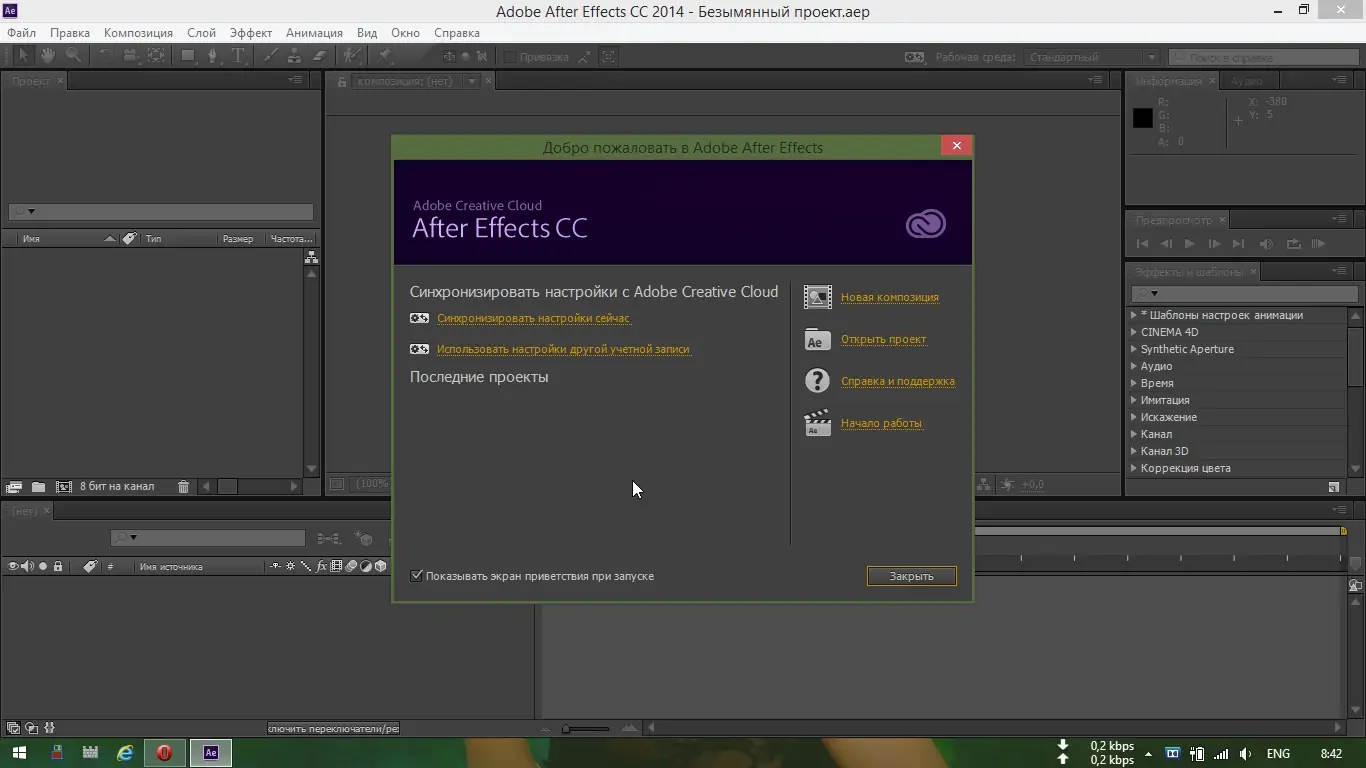Expand Шаблоны настроек анимации category

point(1133,315)
